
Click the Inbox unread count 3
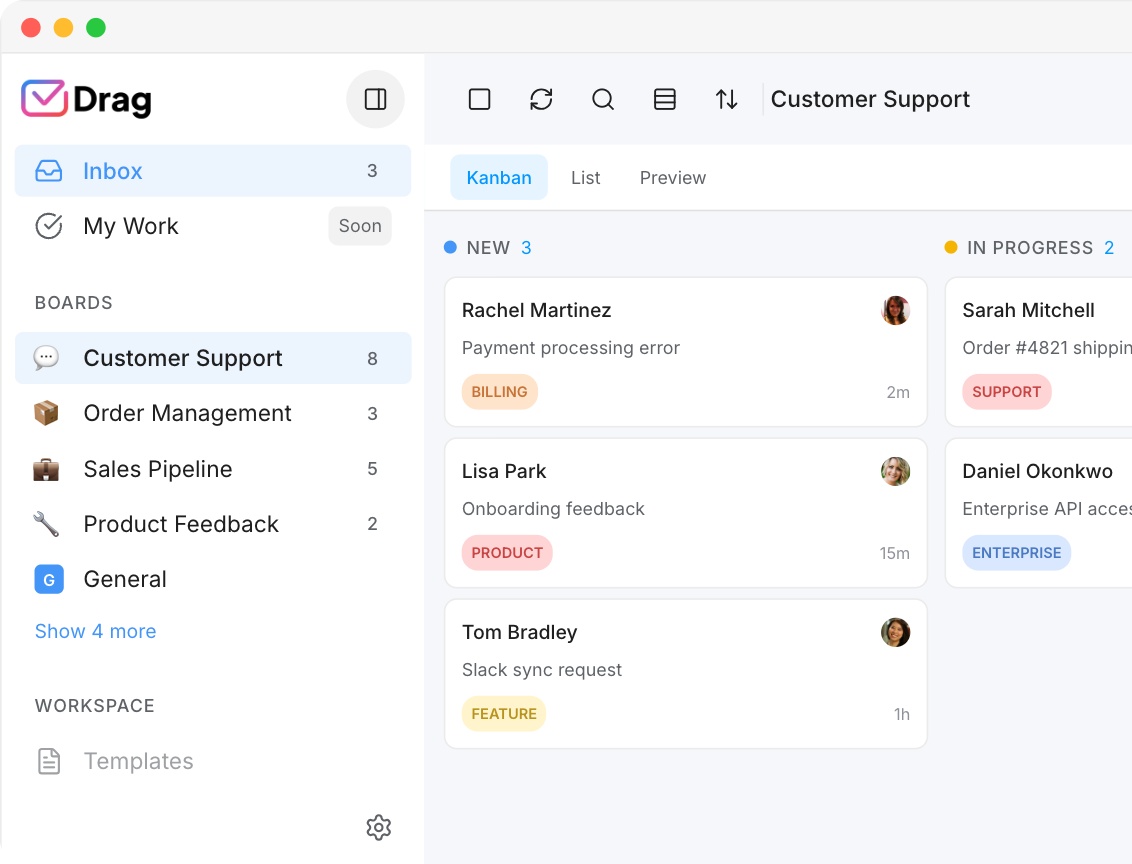372,171
